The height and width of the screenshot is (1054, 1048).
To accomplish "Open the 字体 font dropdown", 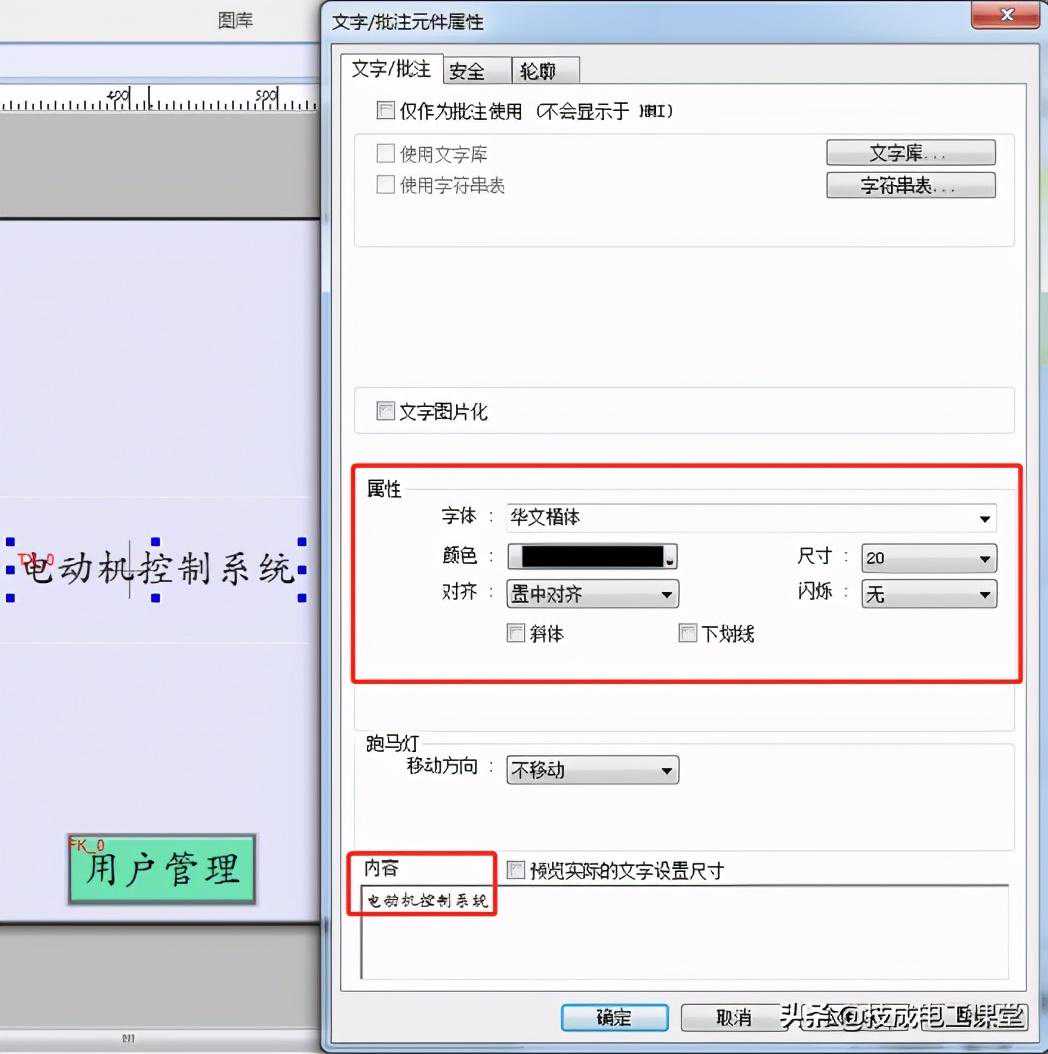I will [985, 518].
